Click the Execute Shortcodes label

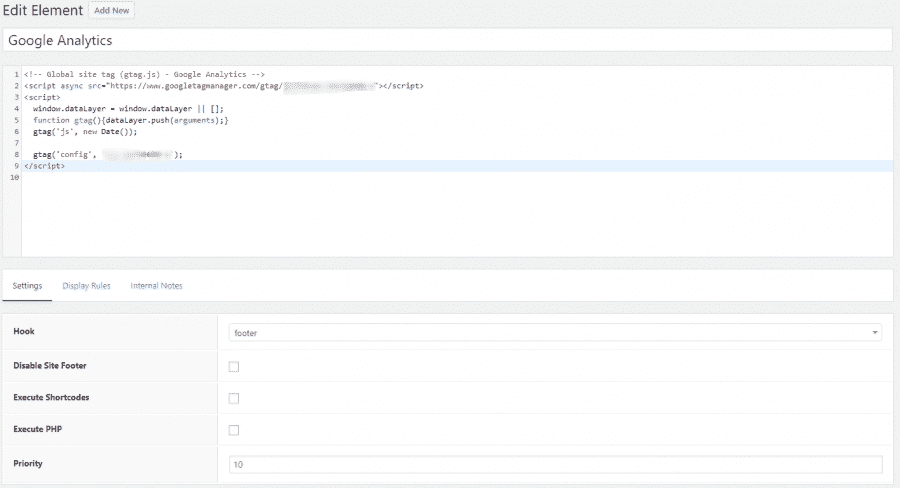[x=51, y=397]
